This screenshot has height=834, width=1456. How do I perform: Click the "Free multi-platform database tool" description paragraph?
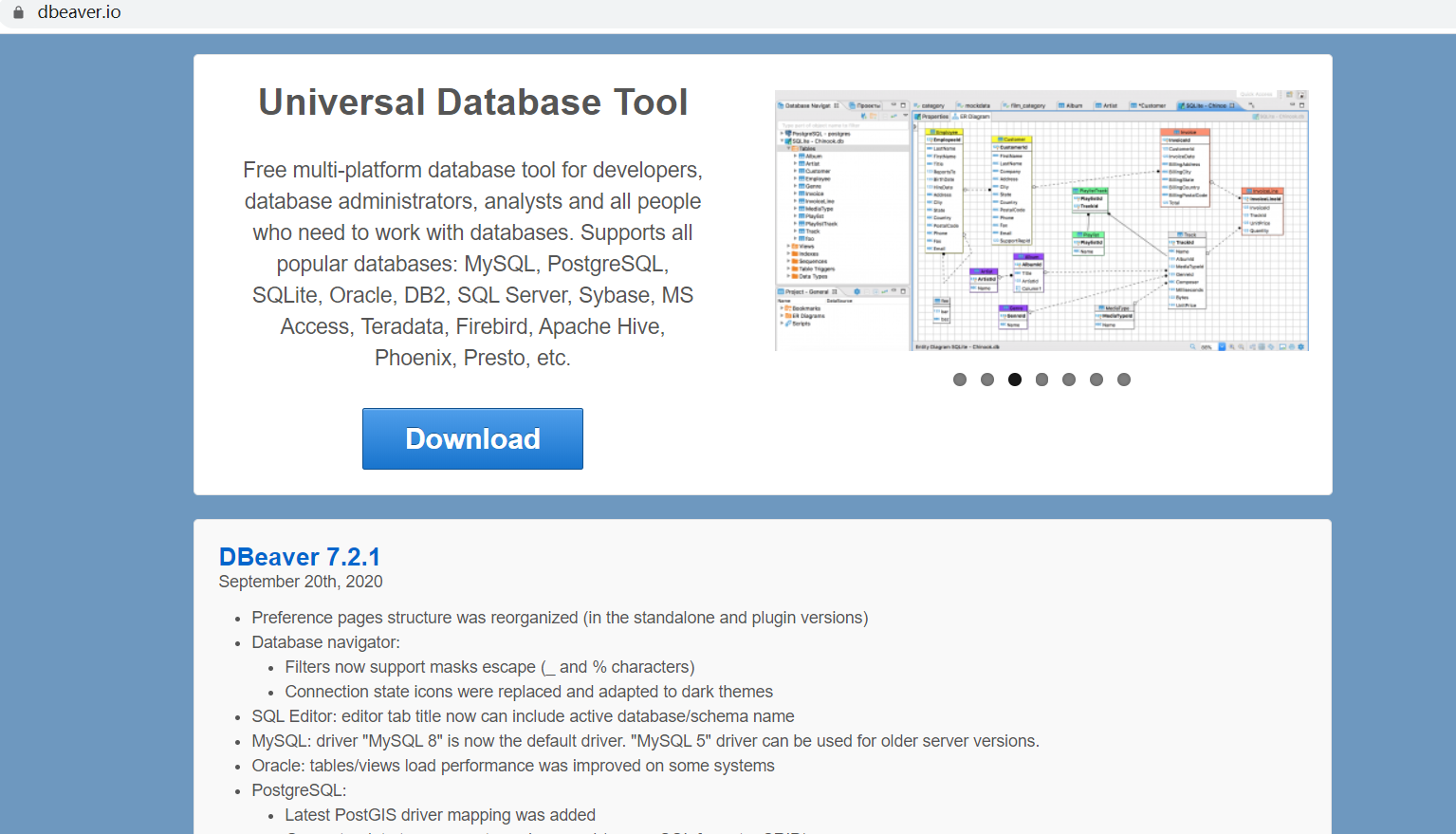coord(472,264)
